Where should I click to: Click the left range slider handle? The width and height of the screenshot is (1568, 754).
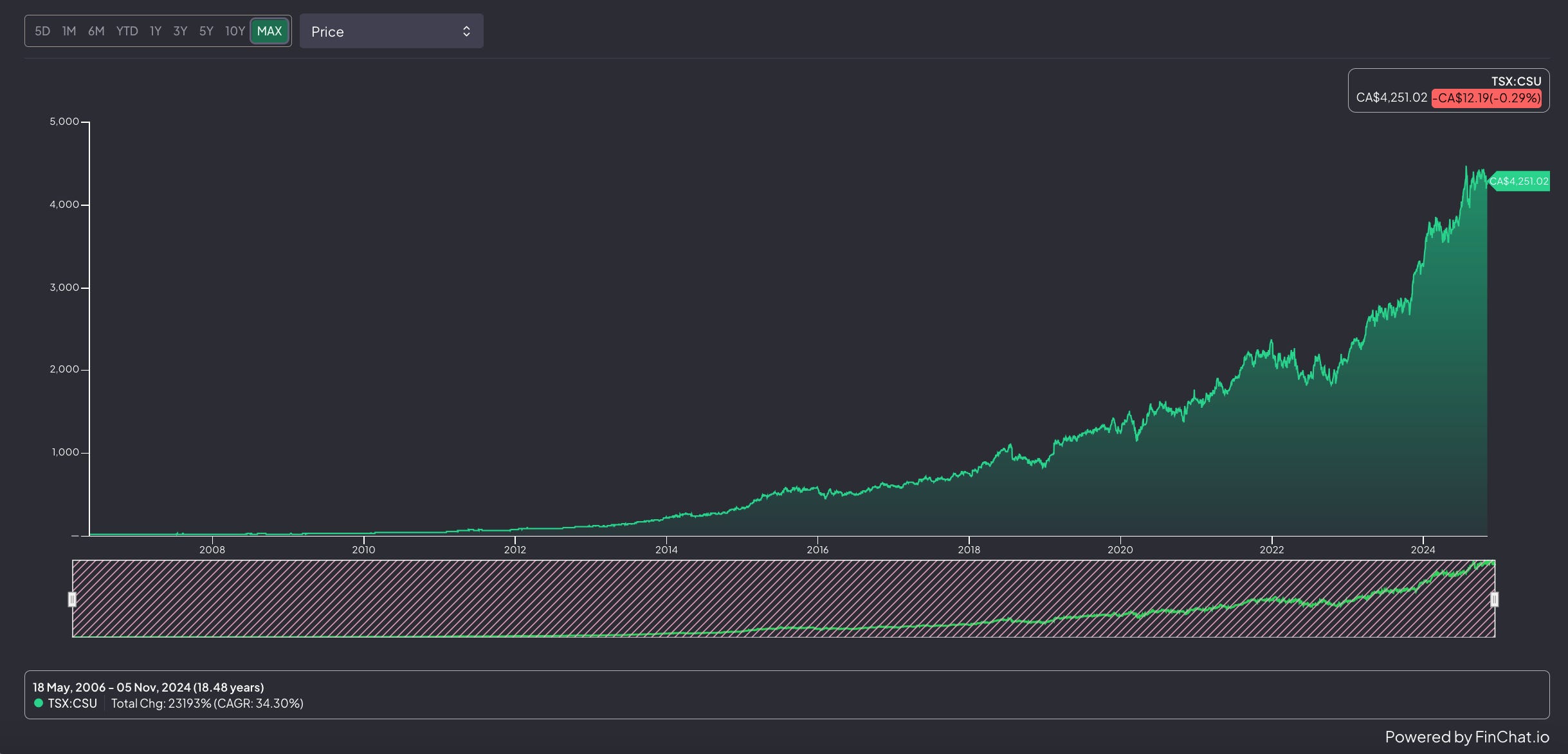(73, 600)
